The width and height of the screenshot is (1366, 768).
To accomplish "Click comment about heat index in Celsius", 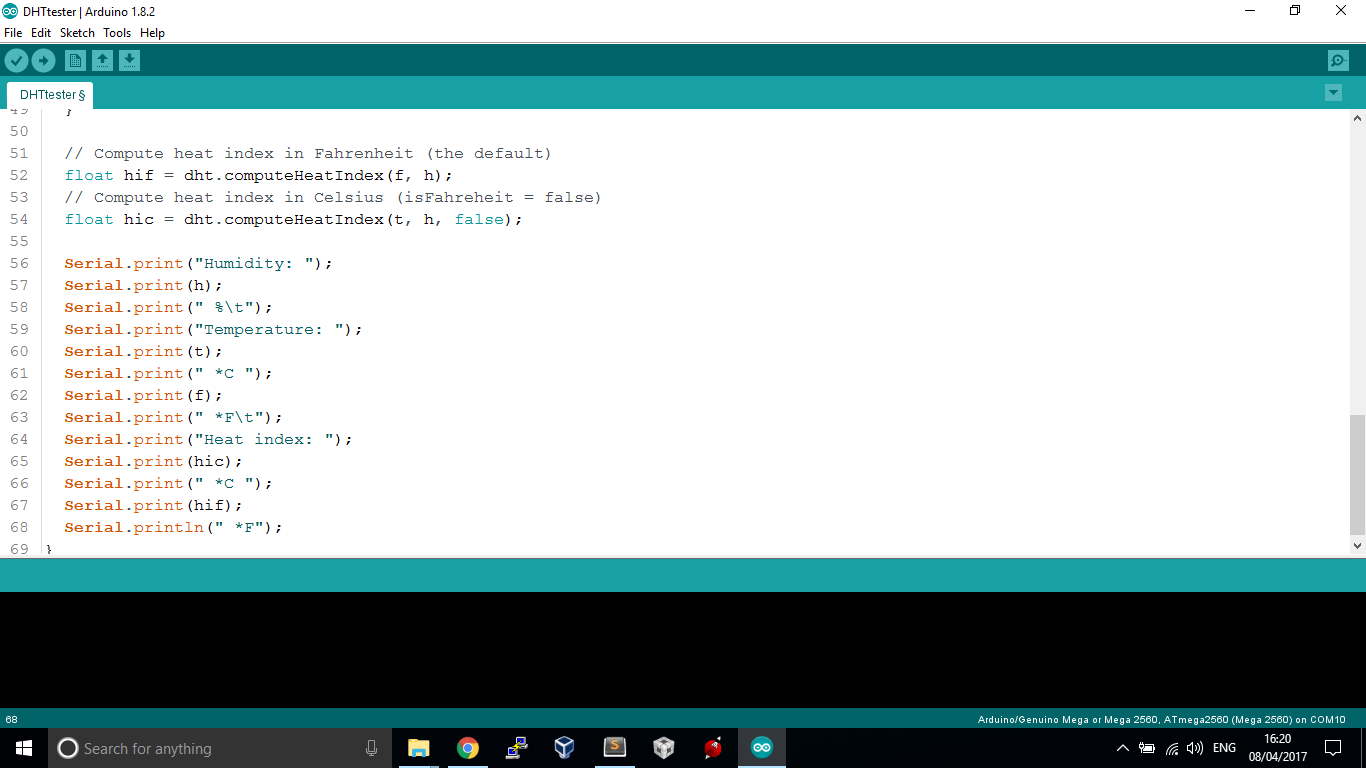I will (x=333, y=197).
